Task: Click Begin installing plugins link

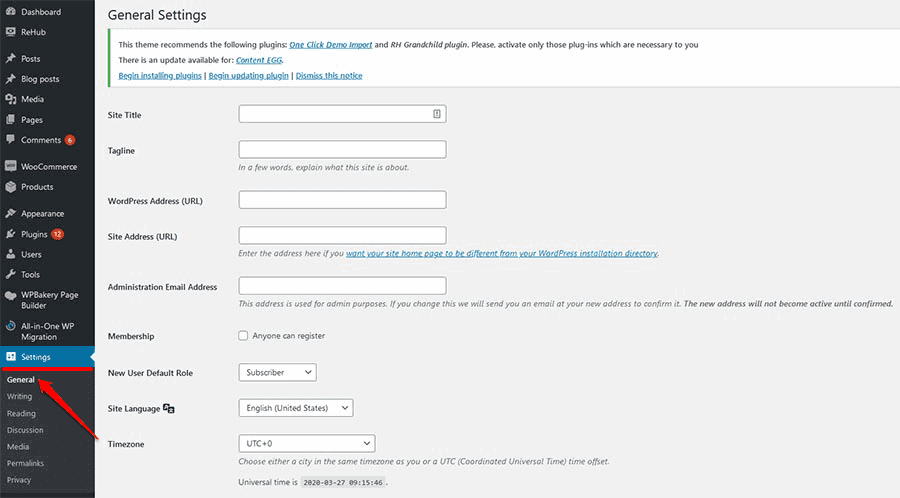Action: tap(160, 76)
